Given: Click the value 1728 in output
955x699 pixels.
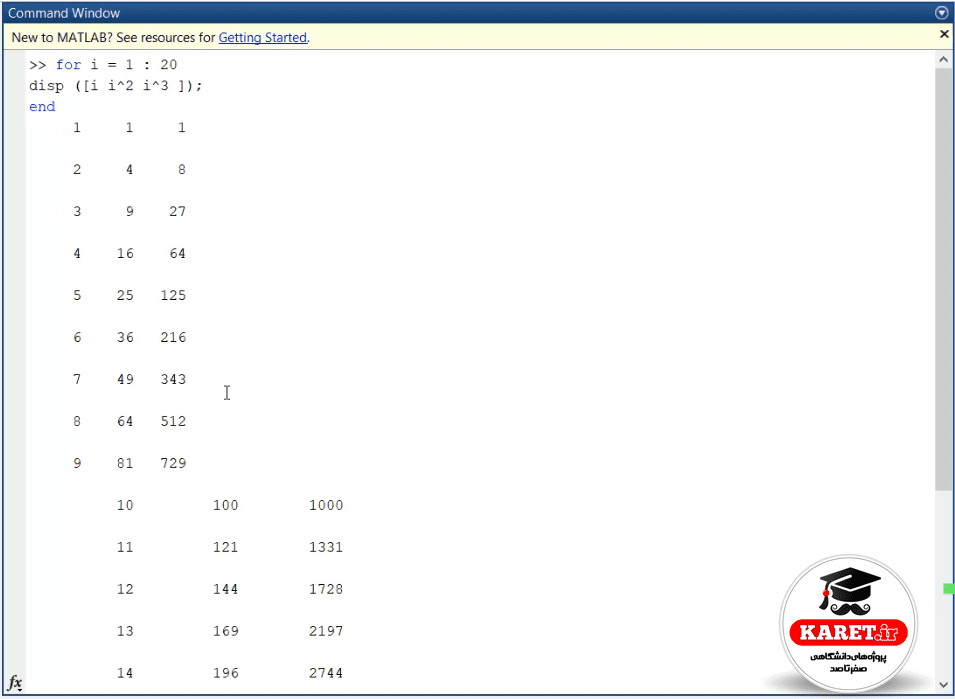Looking at the screenshot, I should point(326,589).
